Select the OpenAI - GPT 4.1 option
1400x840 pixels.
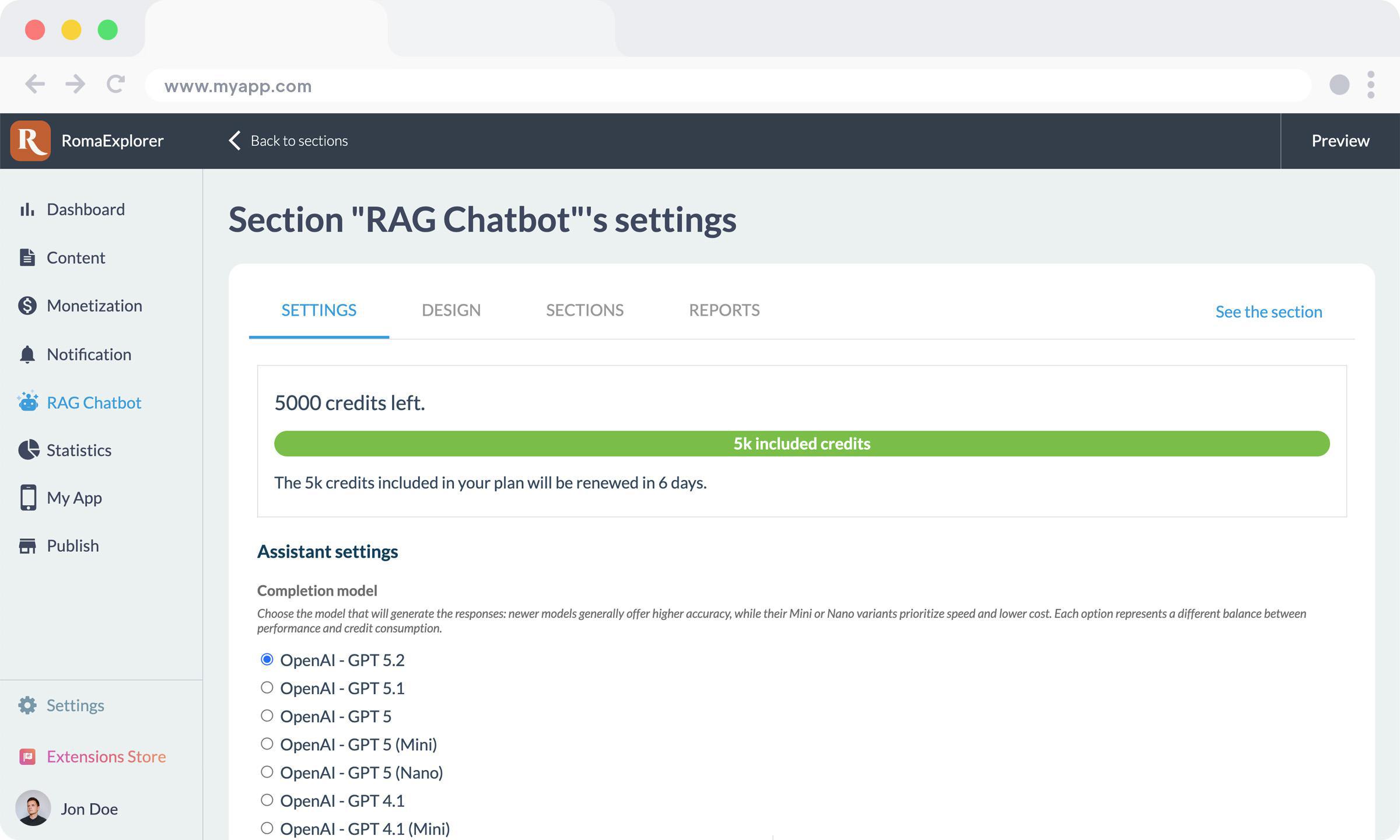click(x=267, y=800)
